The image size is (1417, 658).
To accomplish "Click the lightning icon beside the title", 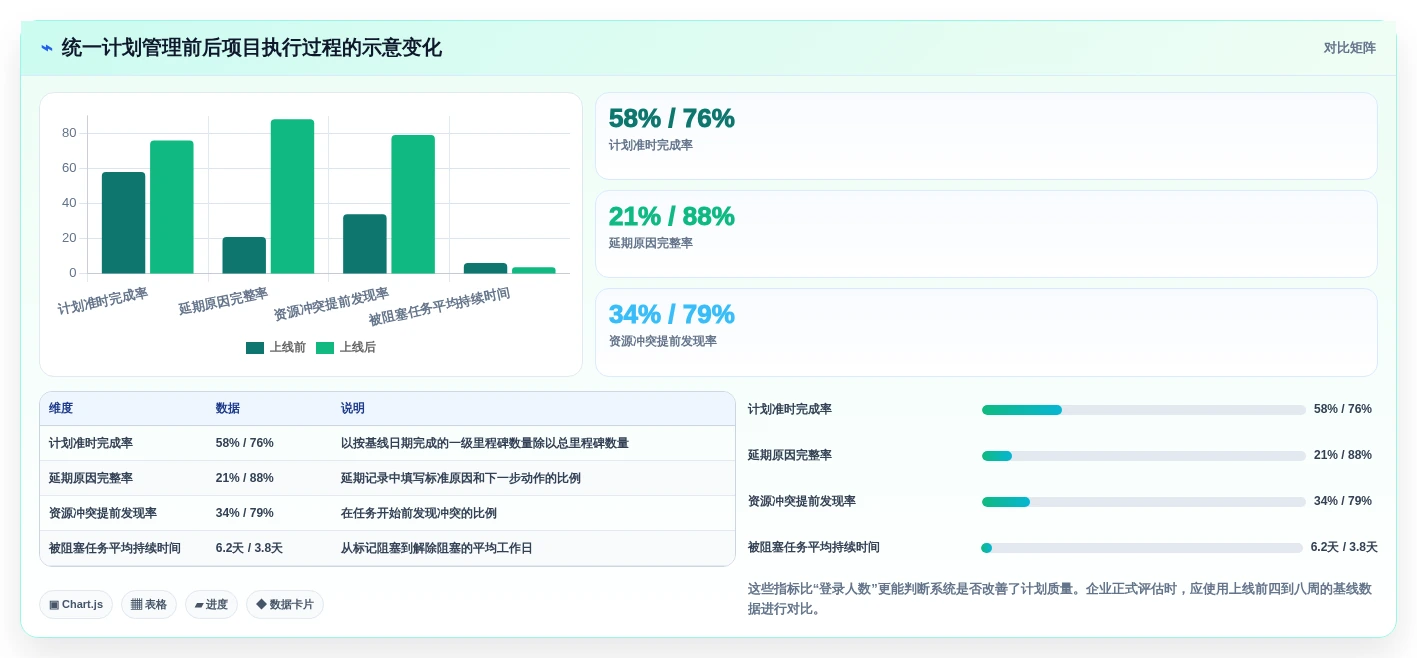I will tap(46, 48).
